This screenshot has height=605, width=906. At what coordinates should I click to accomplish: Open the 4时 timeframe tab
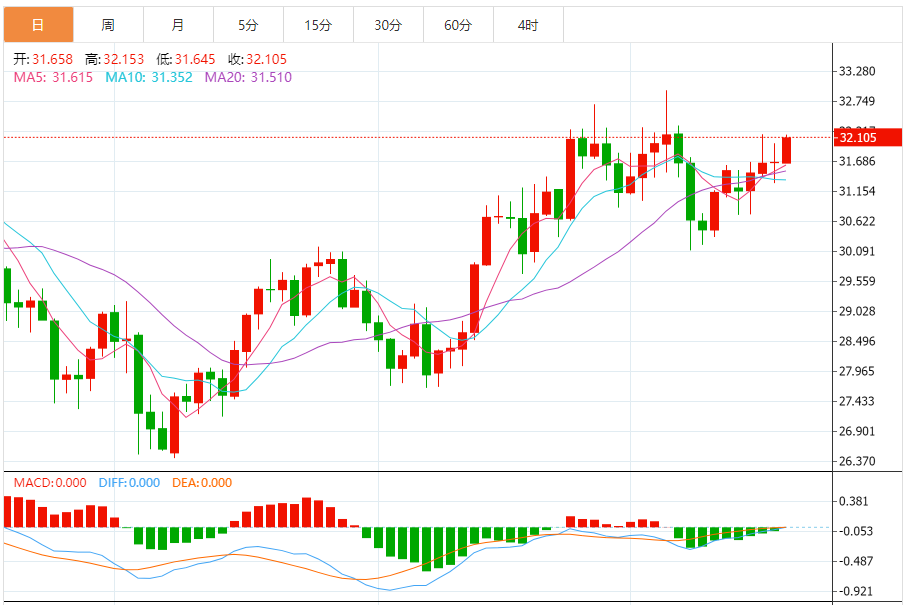click(x=528, y=25)
